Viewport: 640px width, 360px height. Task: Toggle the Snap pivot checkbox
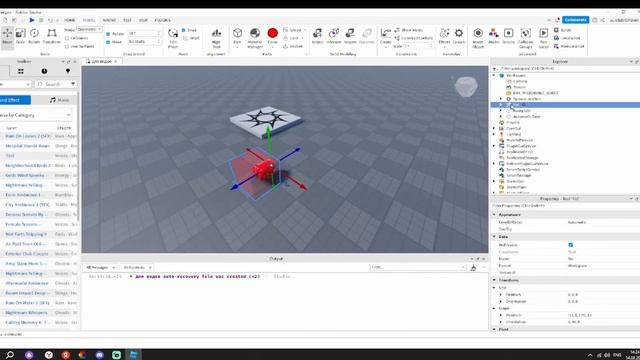click(184, 30)
